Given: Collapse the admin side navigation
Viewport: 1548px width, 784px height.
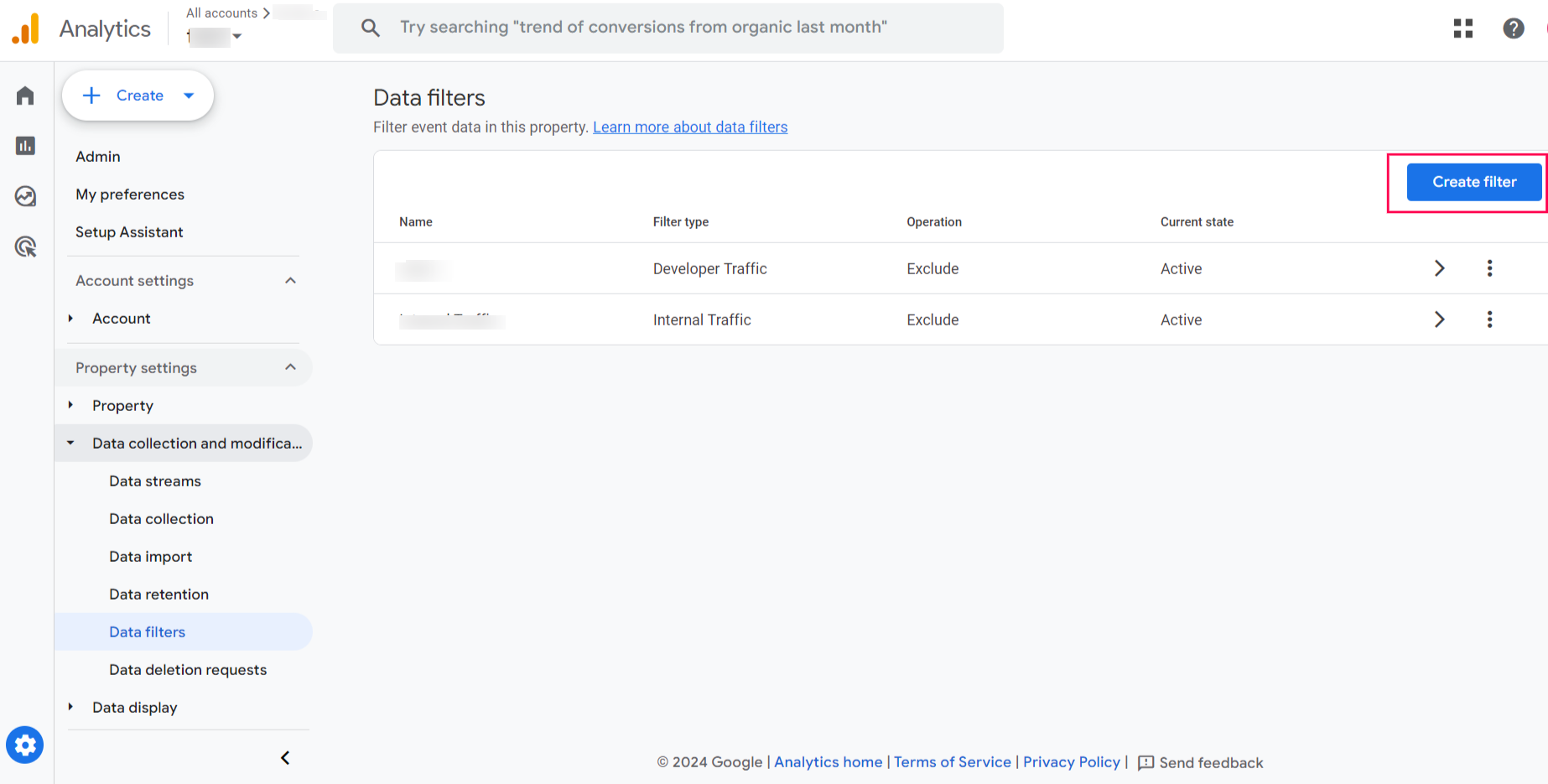Looking at the screenshot, I should pos(285,758).
